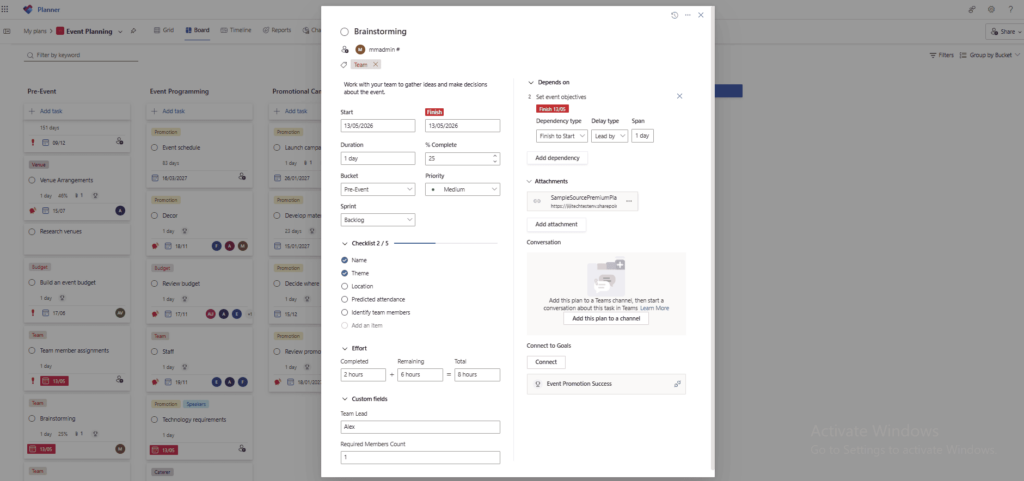Click the link icon on the attachment

coord(537,201)
